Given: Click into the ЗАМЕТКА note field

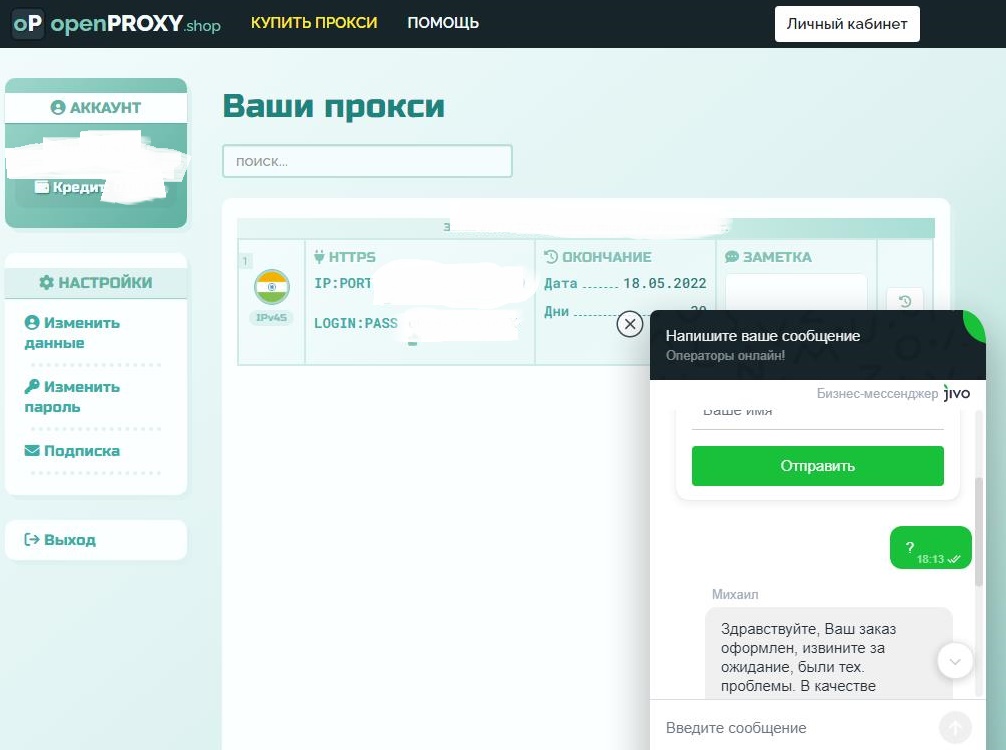Looking at the screenshot, I should [796, 293].
